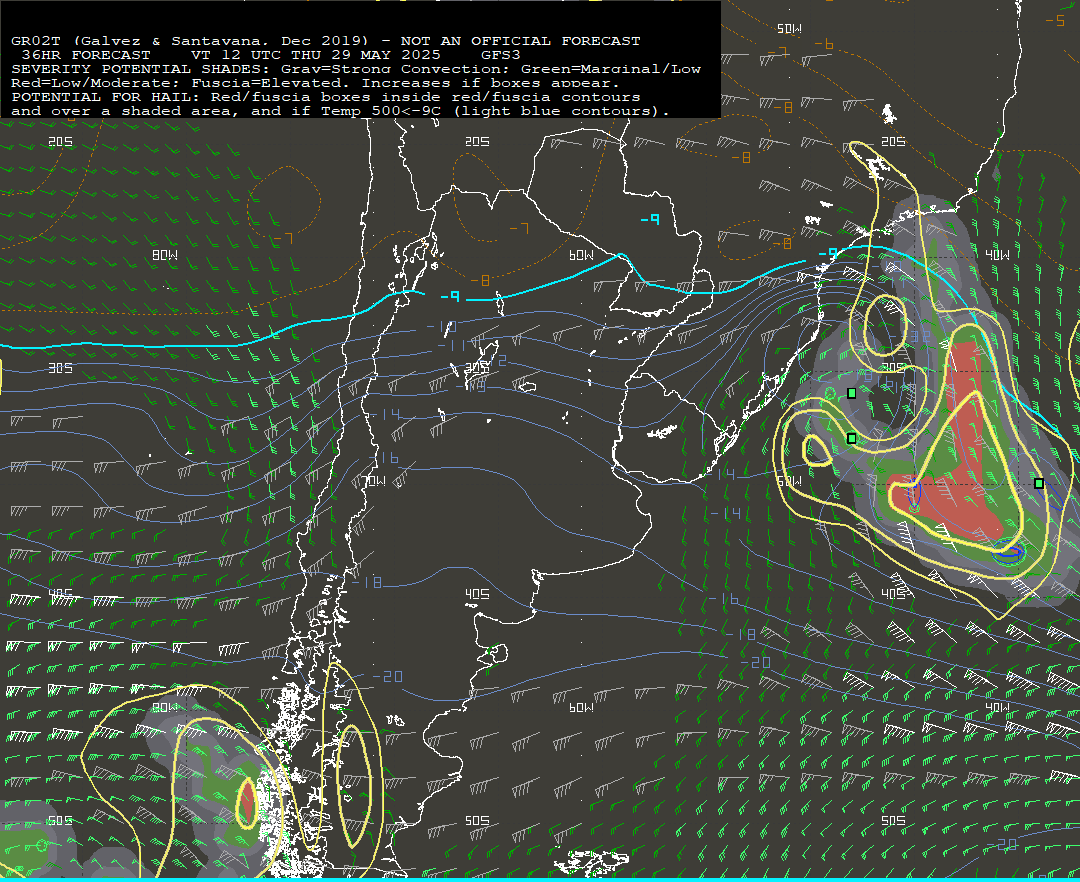Click the narrow yellow ellipse over southern Patagonia
Image resolution: width=1080 pixels, height=882 pixels.
[x=352, y=785]
